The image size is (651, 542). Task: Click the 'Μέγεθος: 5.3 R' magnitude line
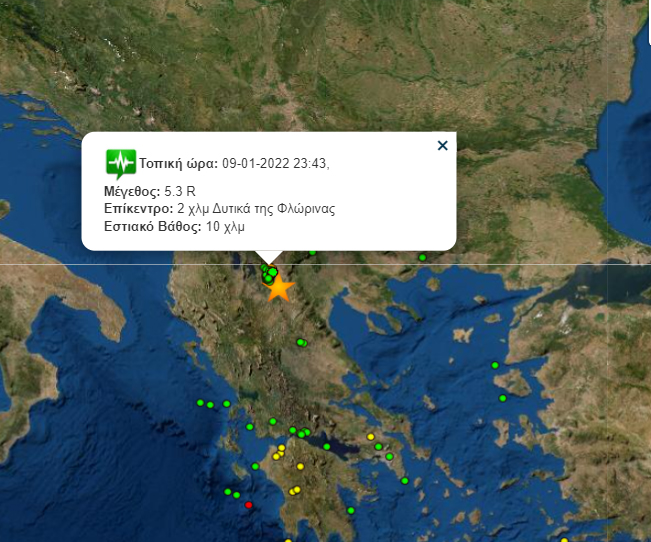coord(150,190)
